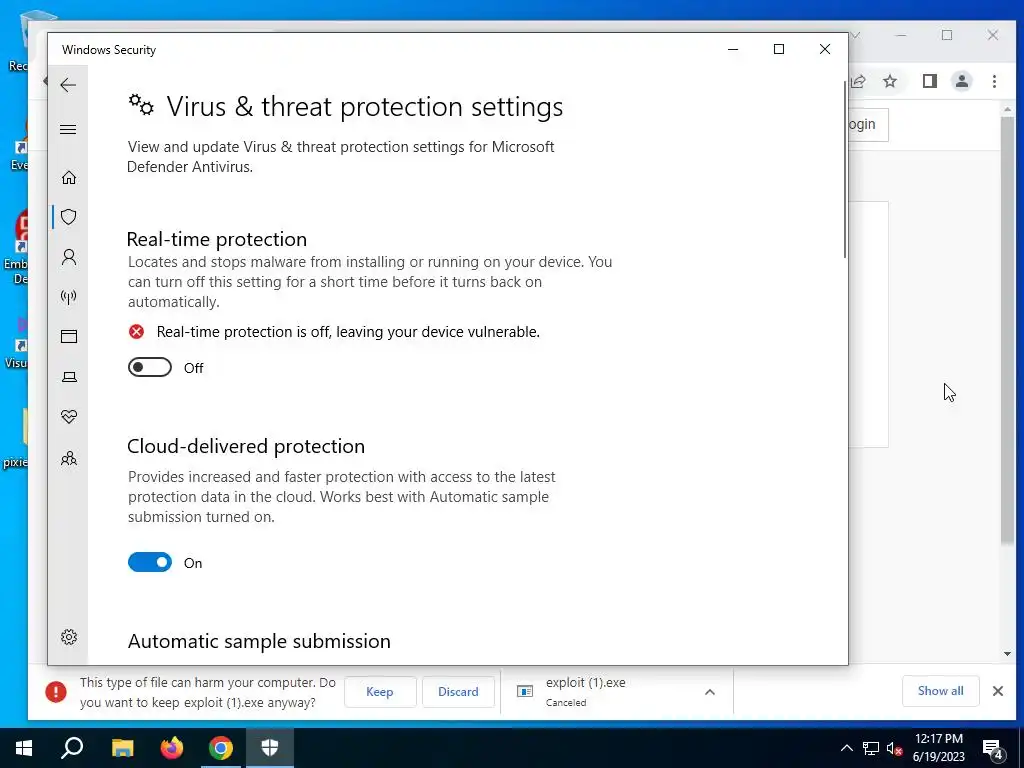Click the settings gears icon beside page title
This screenshot has width=1024, height=768.
(141, 104)
